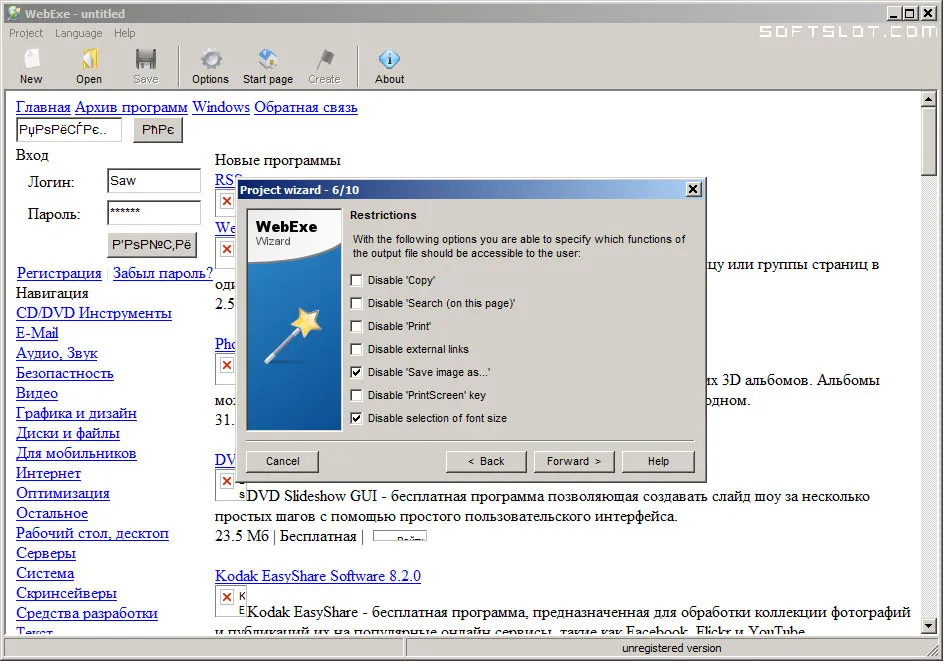
Task: Uncheck Disable 'Save image as...' option
Action: [357, 372]
